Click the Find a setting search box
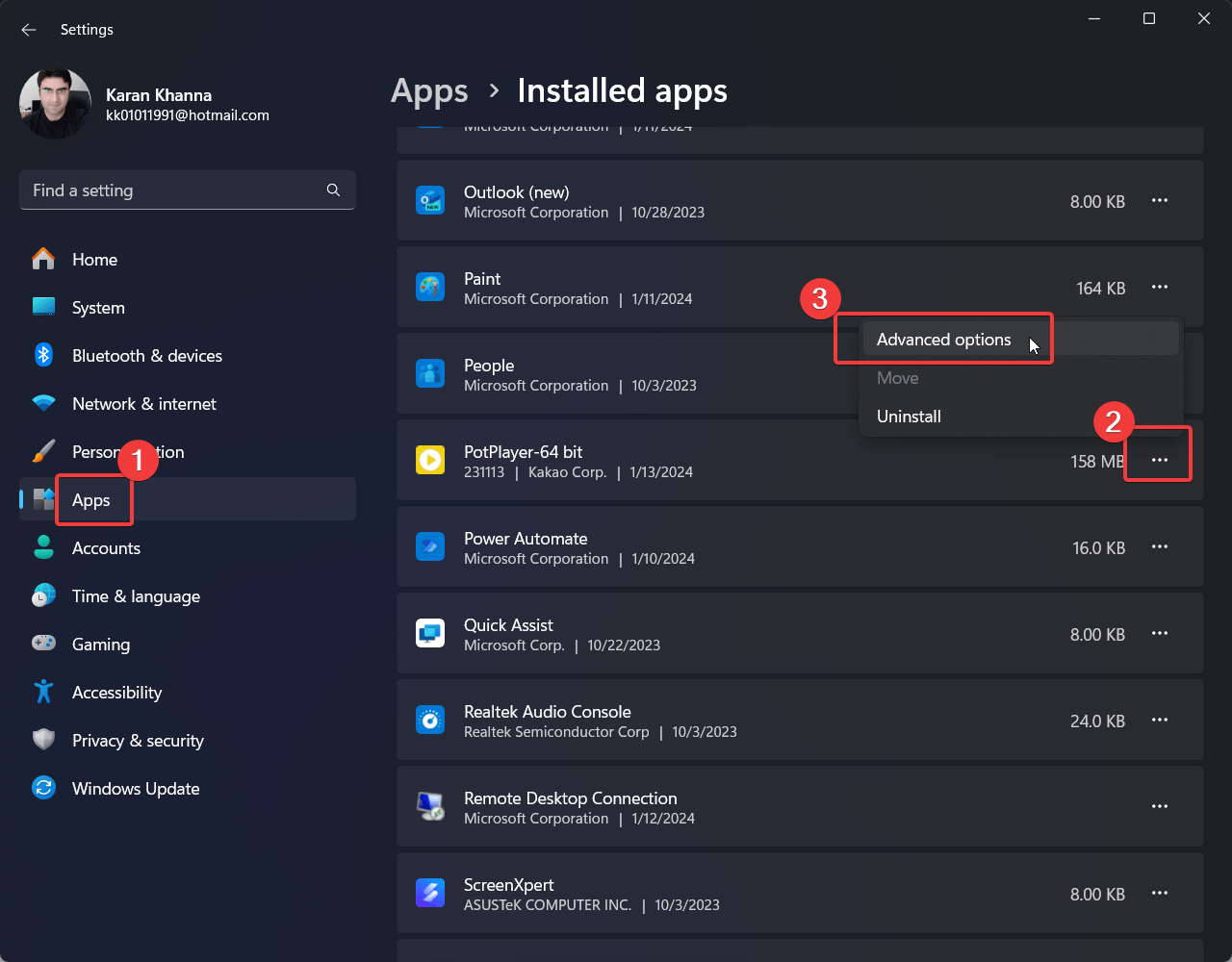 tap(173, 190)
